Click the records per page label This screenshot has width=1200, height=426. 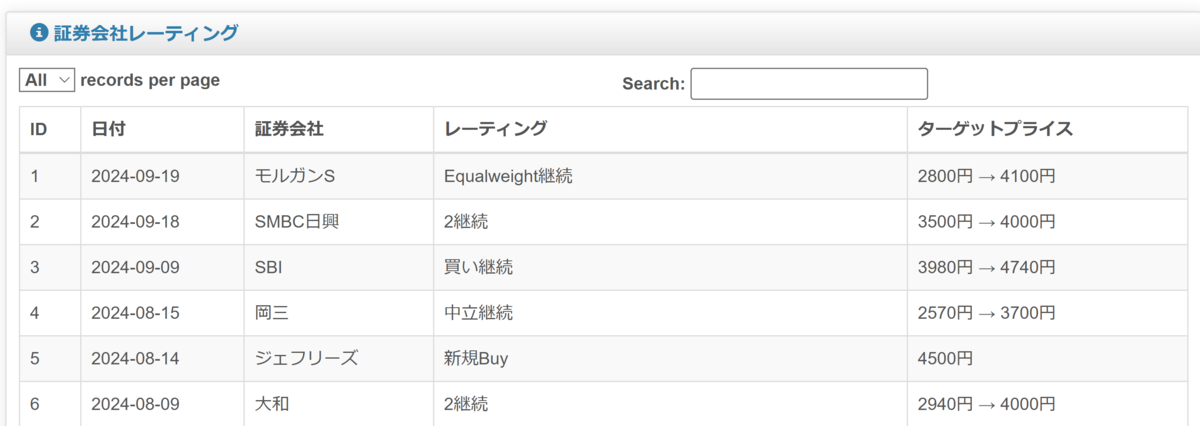pyautogui.click(x=150, y=80)
